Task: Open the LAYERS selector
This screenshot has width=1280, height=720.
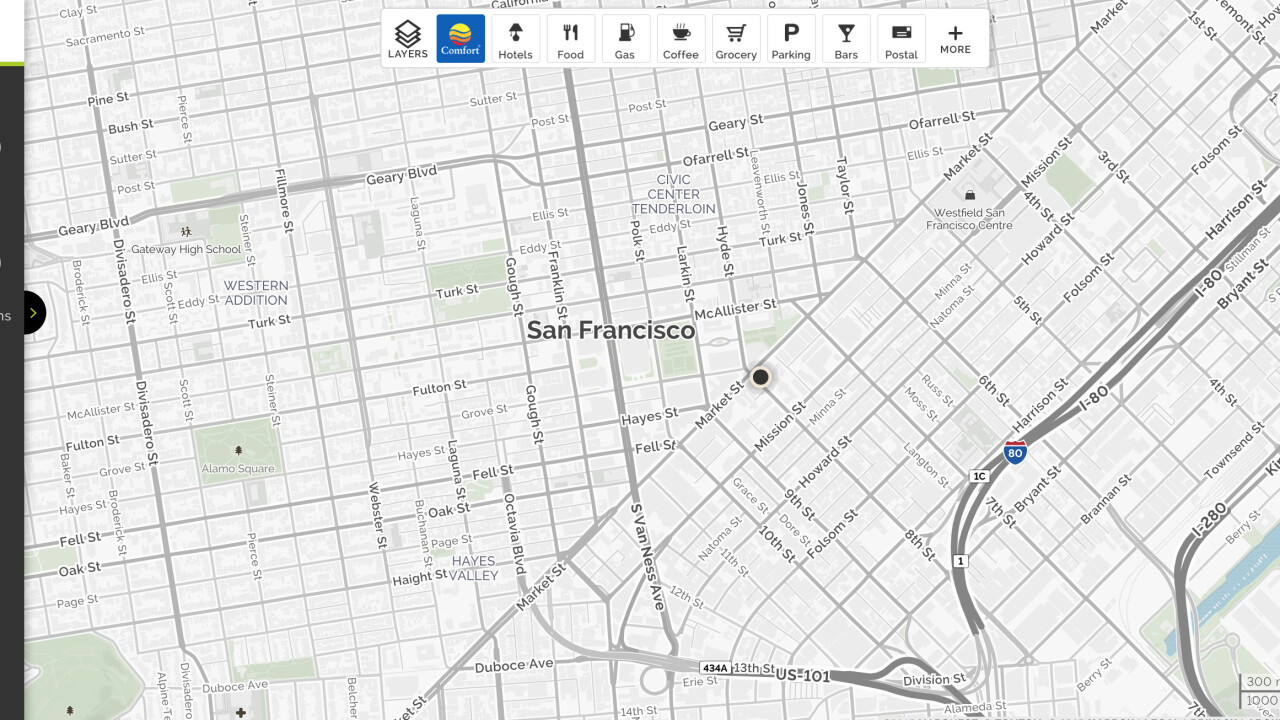Action: (x=408, y=38)
